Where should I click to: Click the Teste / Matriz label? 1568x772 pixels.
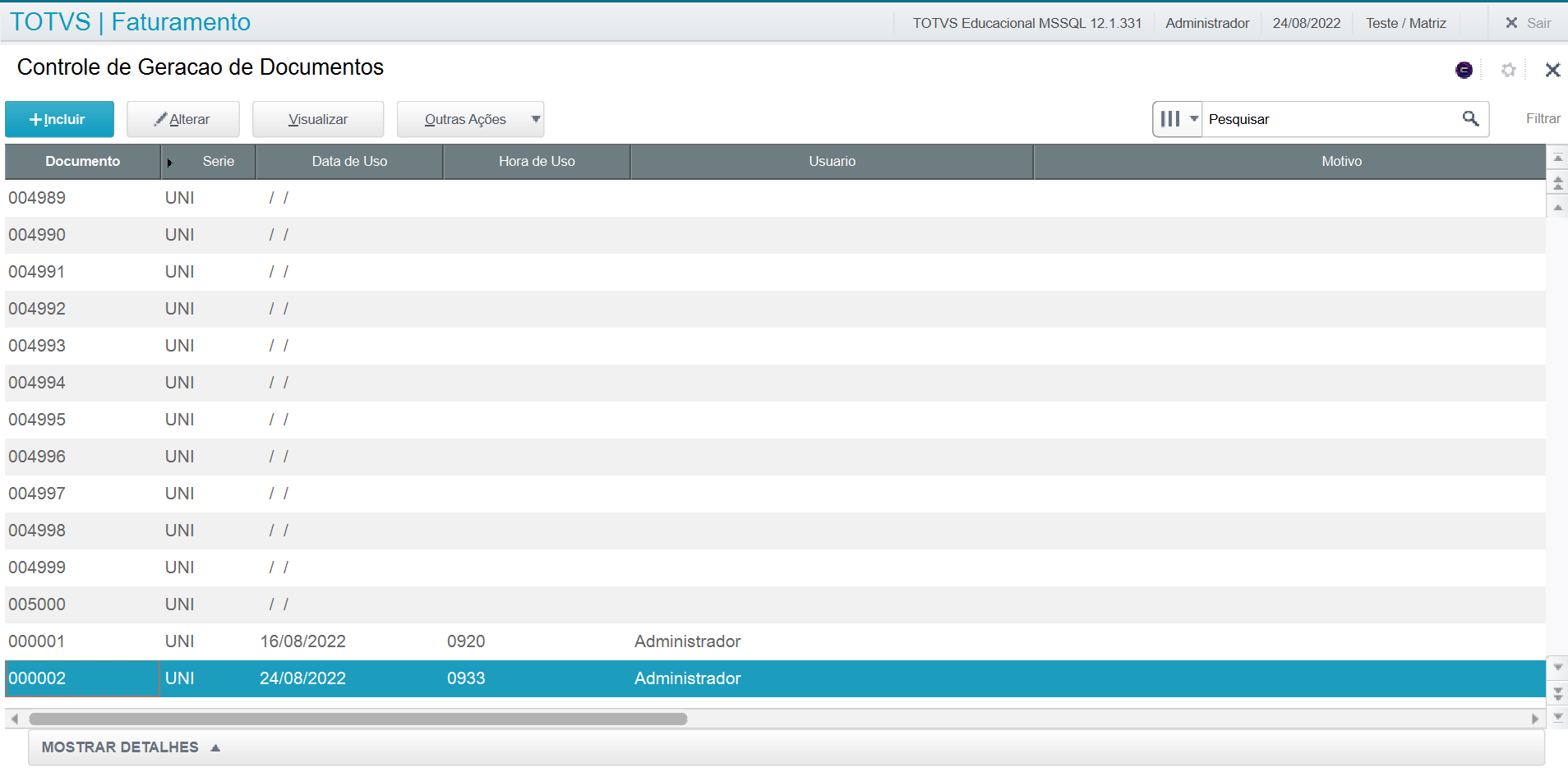point(1405,23)
